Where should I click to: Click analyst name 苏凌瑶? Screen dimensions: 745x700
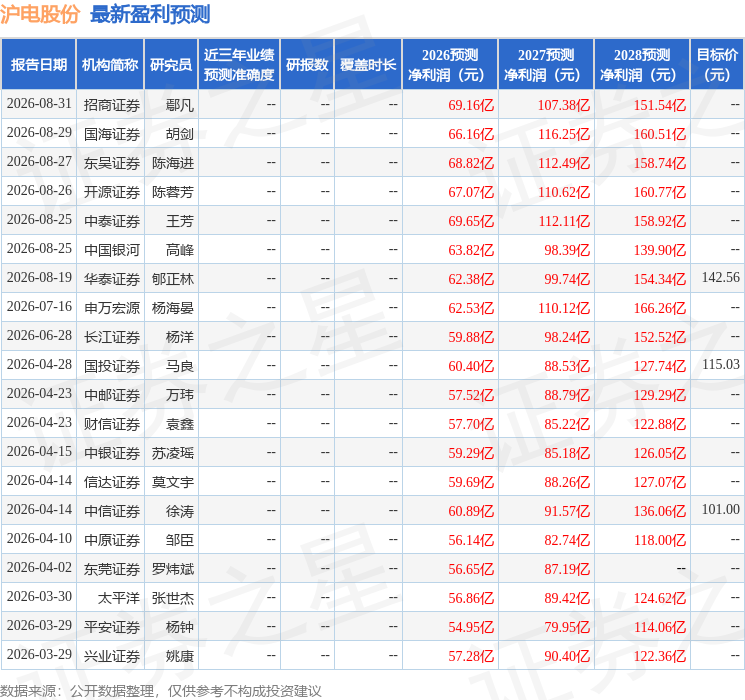173,453
